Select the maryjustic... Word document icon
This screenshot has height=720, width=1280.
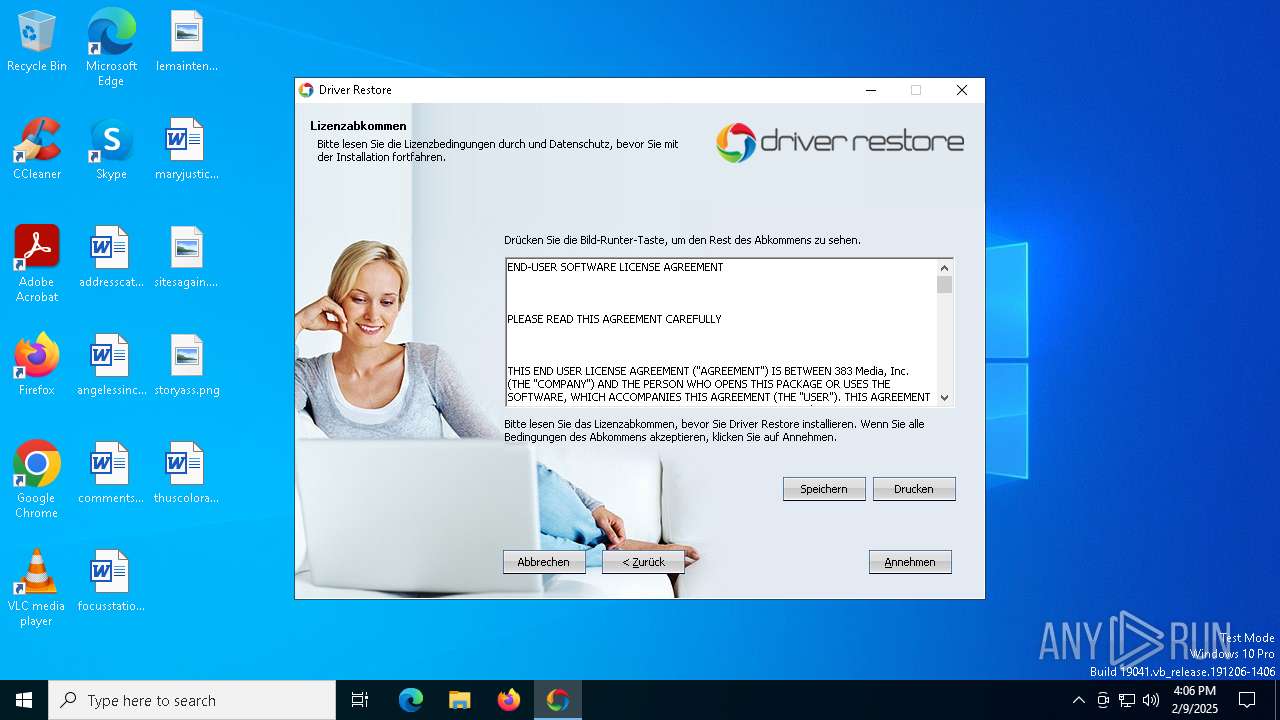point(186,149)
